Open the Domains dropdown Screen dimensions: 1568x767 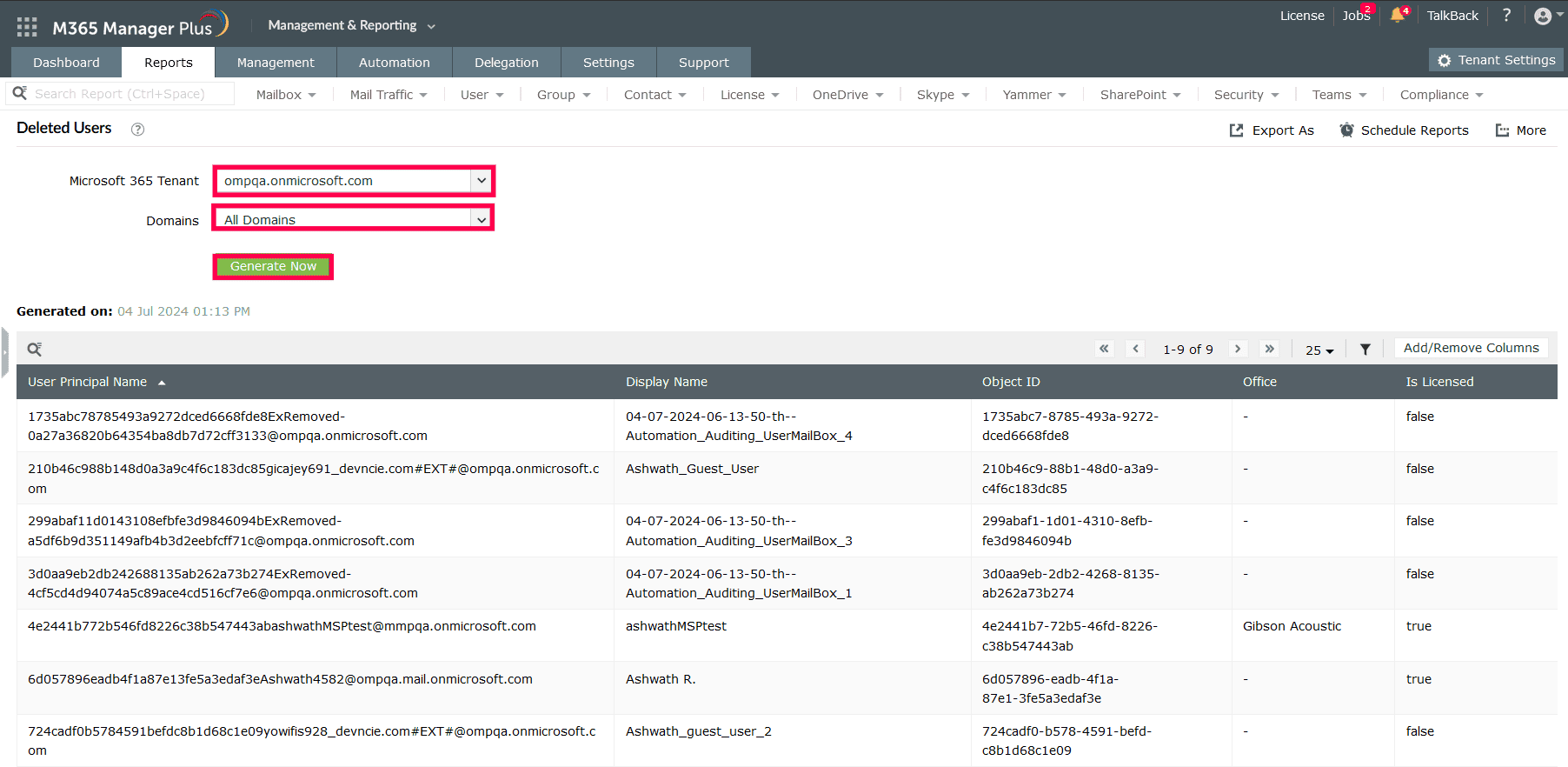click(354, 218)
